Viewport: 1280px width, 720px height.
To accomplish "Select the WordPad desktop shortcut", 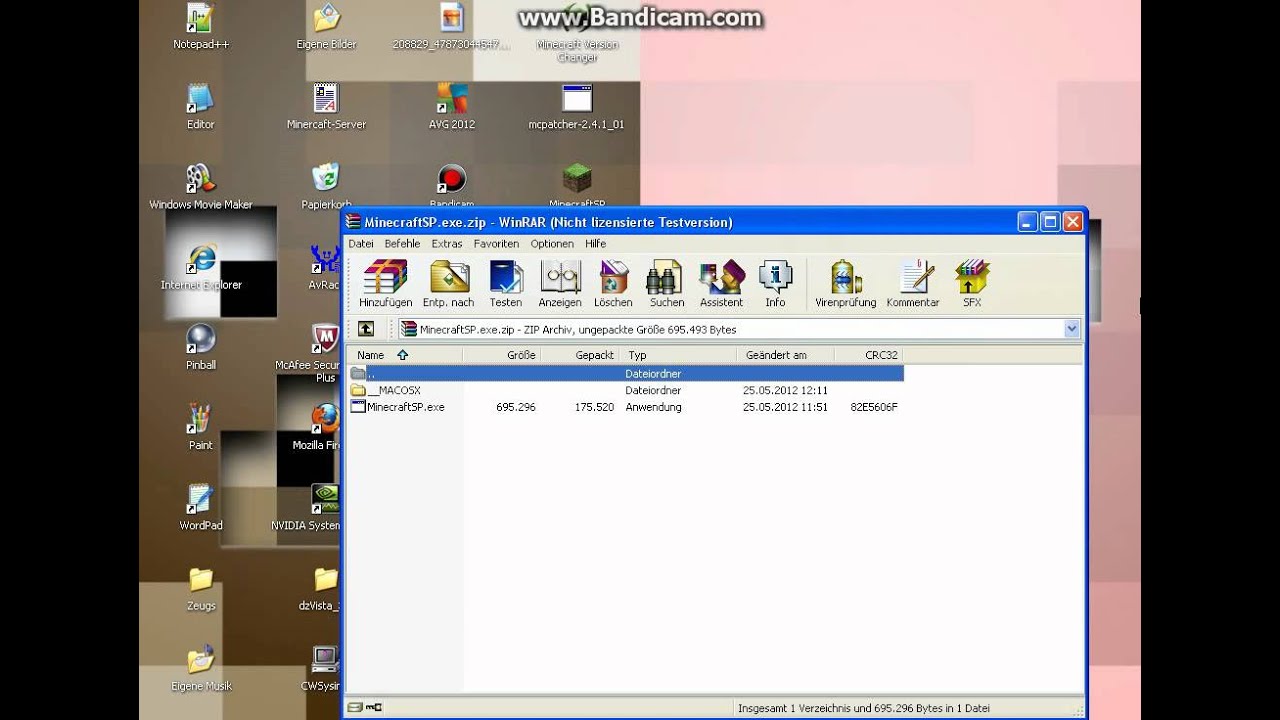I will click(200, 508).
